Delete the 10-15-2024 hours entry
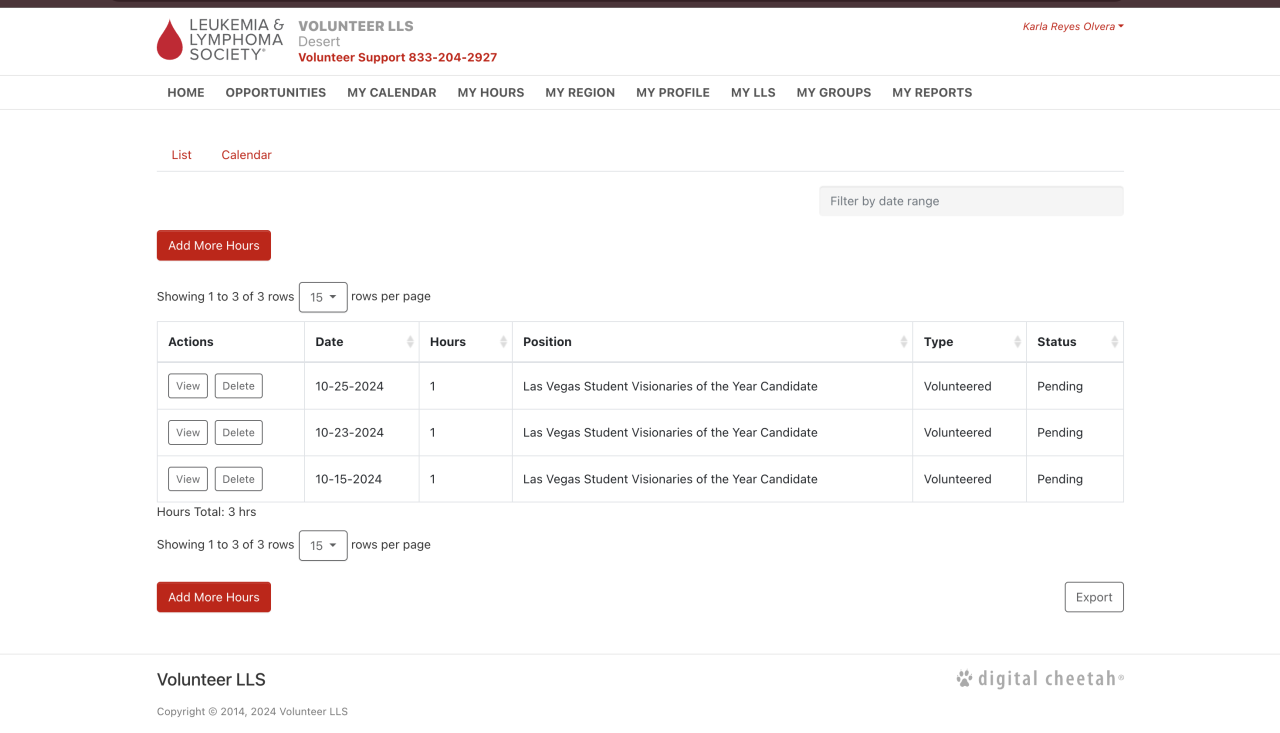Image resolution: width=1280 pixels, height=733 pixels. [238, 479]
